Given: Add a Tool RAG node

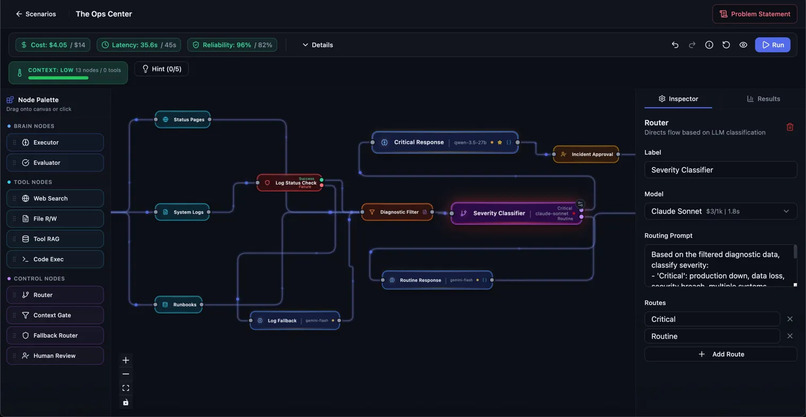Looking at the screenshot, I should [55, 239].
